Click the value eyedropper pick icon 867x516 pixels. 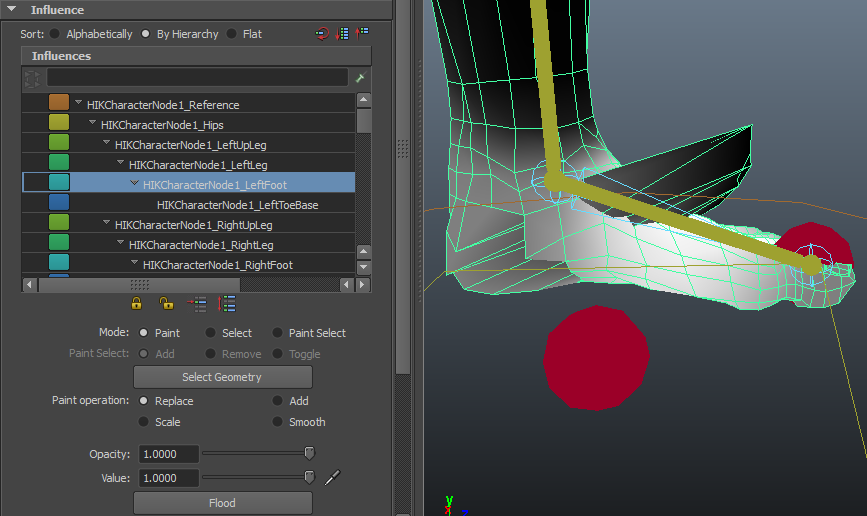coord(333,477)
